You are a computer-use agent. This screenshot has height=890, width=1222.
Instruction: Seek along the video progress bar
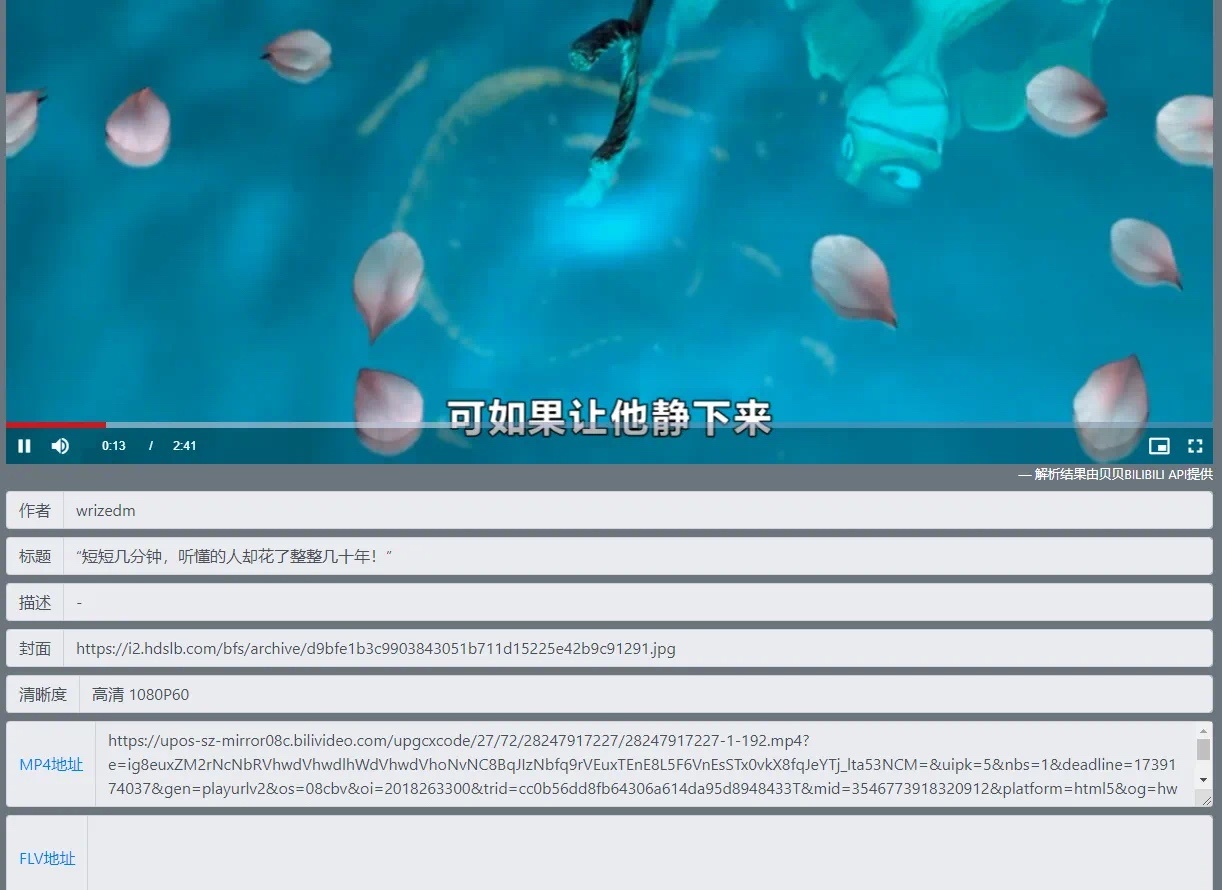[x=610, y=425]
